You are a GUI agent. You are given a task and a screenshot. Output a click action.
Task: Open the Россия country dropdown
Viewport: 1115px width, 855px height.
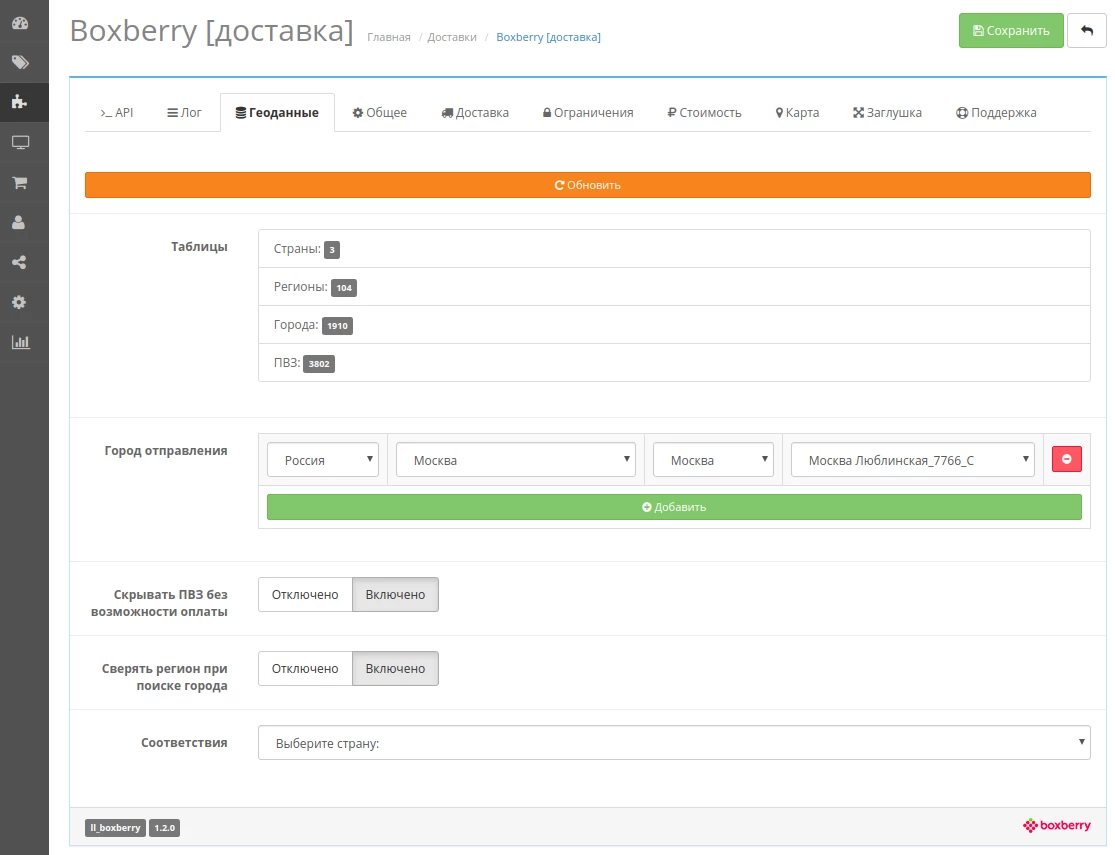click(x=323, y=460)
